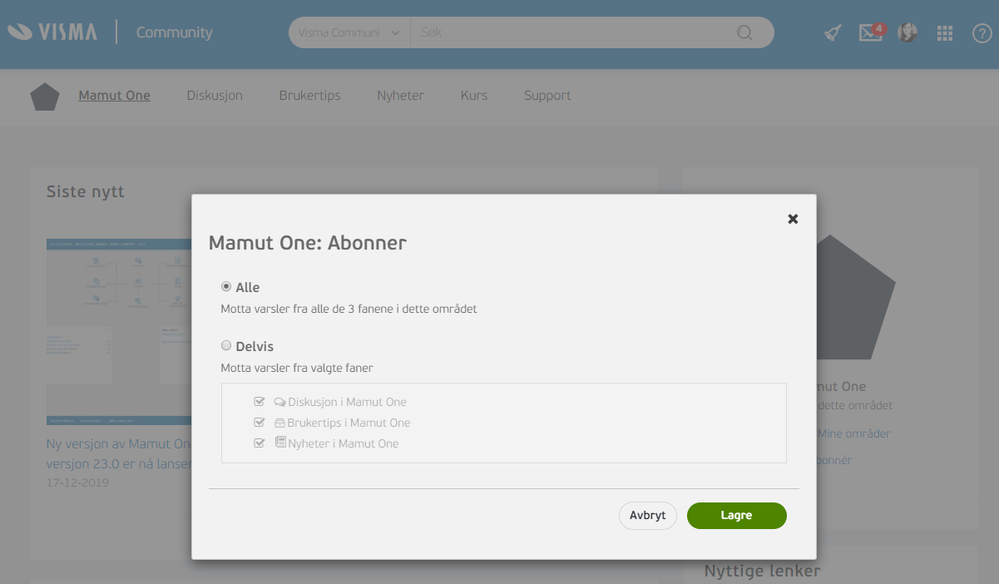Image resolution: width=999 pixels, height=584 pixels.
Task: Open the Kurs tab
Action: click(x=474, y=96)
